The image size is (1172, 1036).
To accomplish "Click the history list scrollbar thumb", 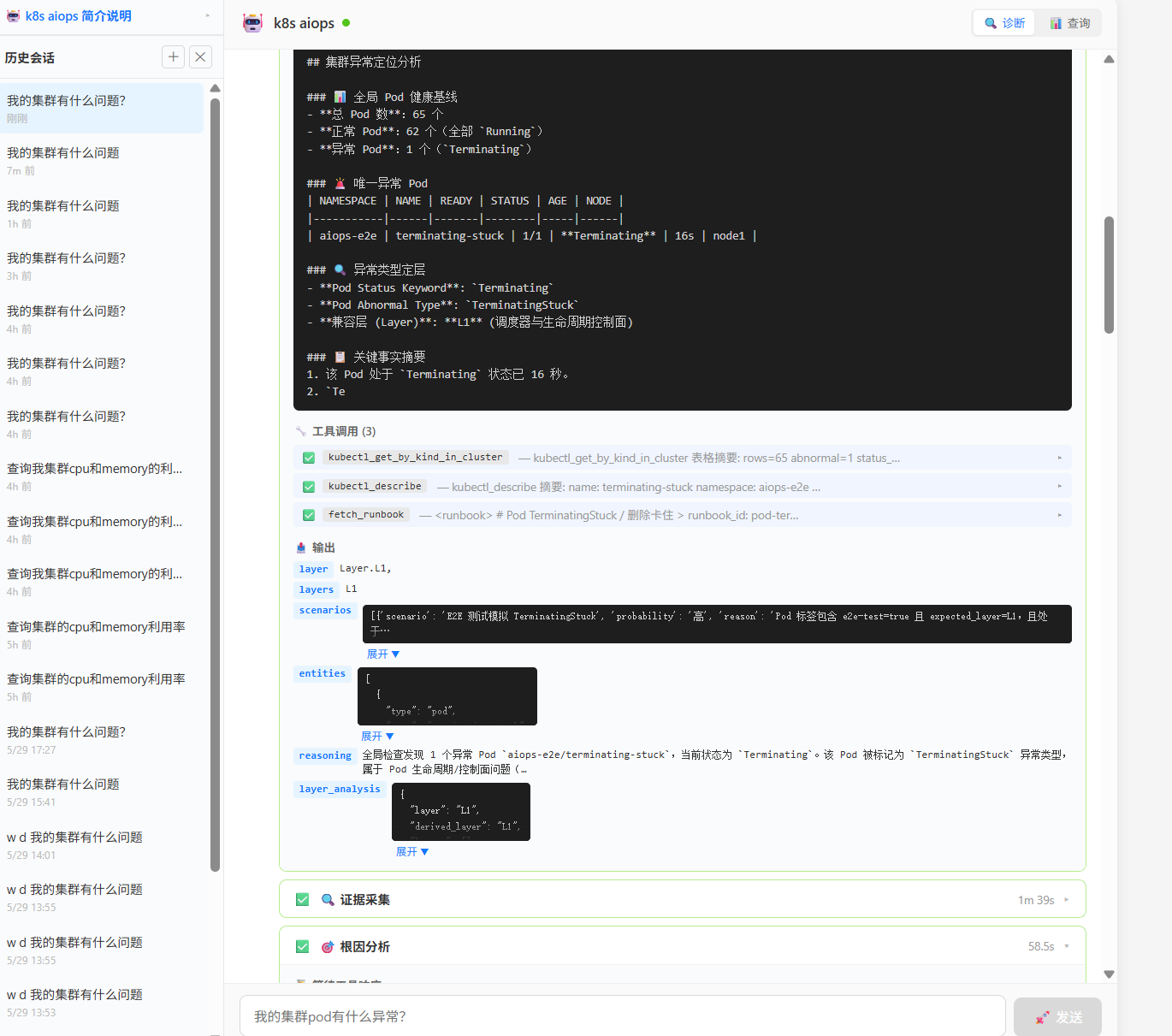I will pos(216,484).
